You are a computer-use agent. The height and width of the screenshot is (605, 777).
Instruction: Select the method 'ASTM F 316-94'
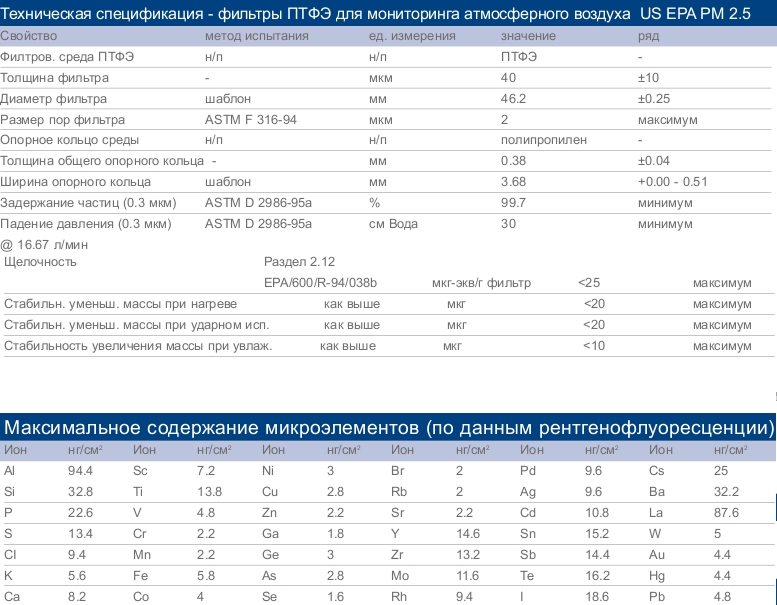[x=251, y=119]
